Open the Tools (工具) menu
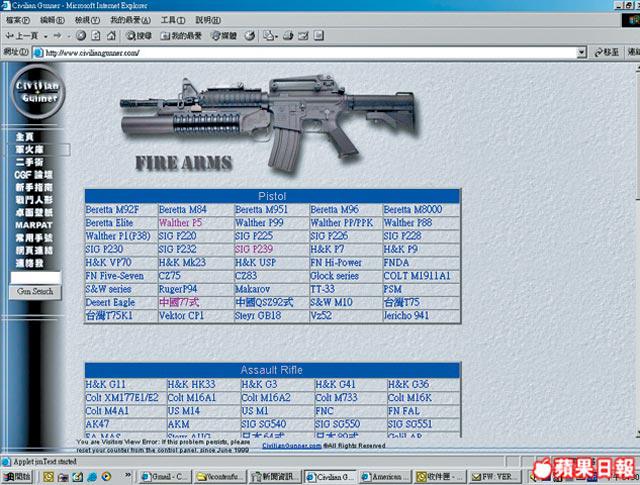Image resolution: width=640 pixels, height=485 pixels. coord(173,20)
